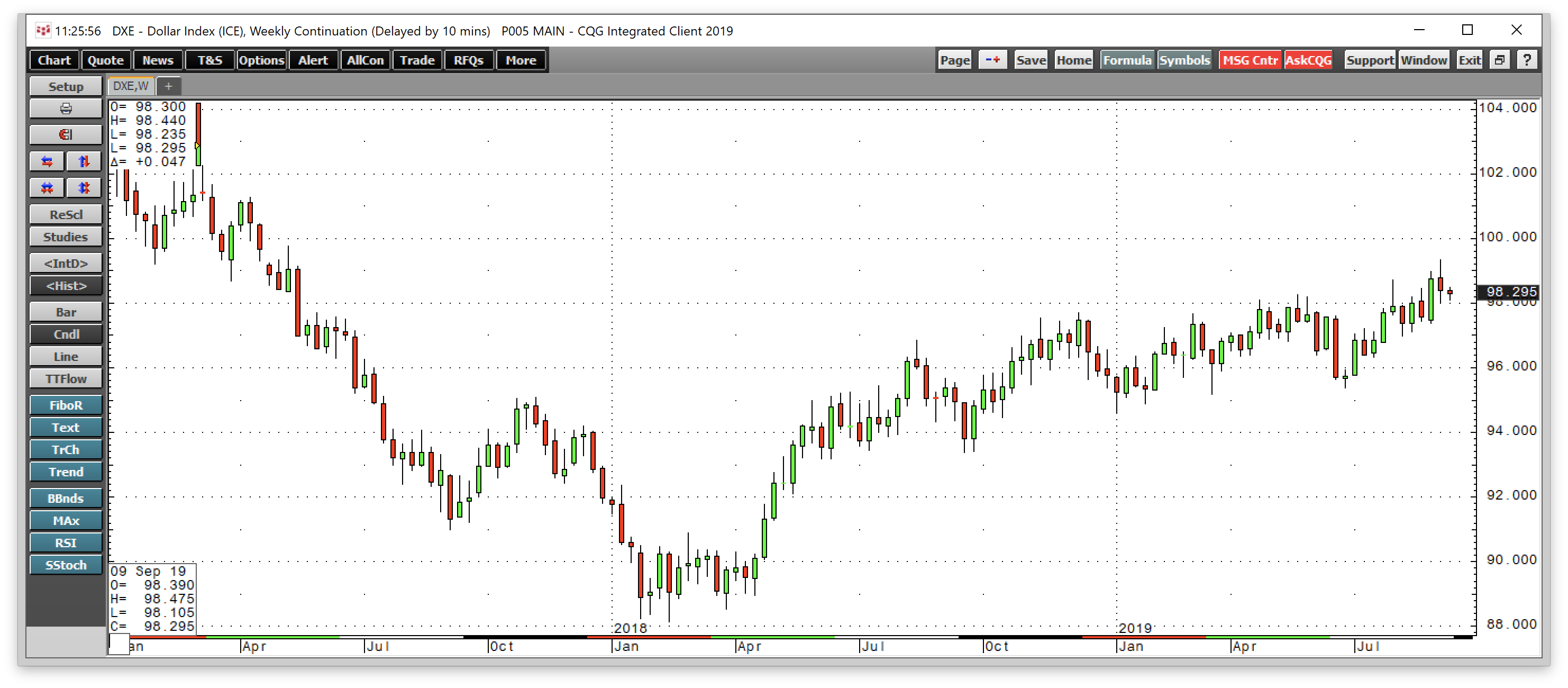This screenshot has height=688, width=1568.
Task: Open the AllCon all contracts view
Action: pos(365,60)
